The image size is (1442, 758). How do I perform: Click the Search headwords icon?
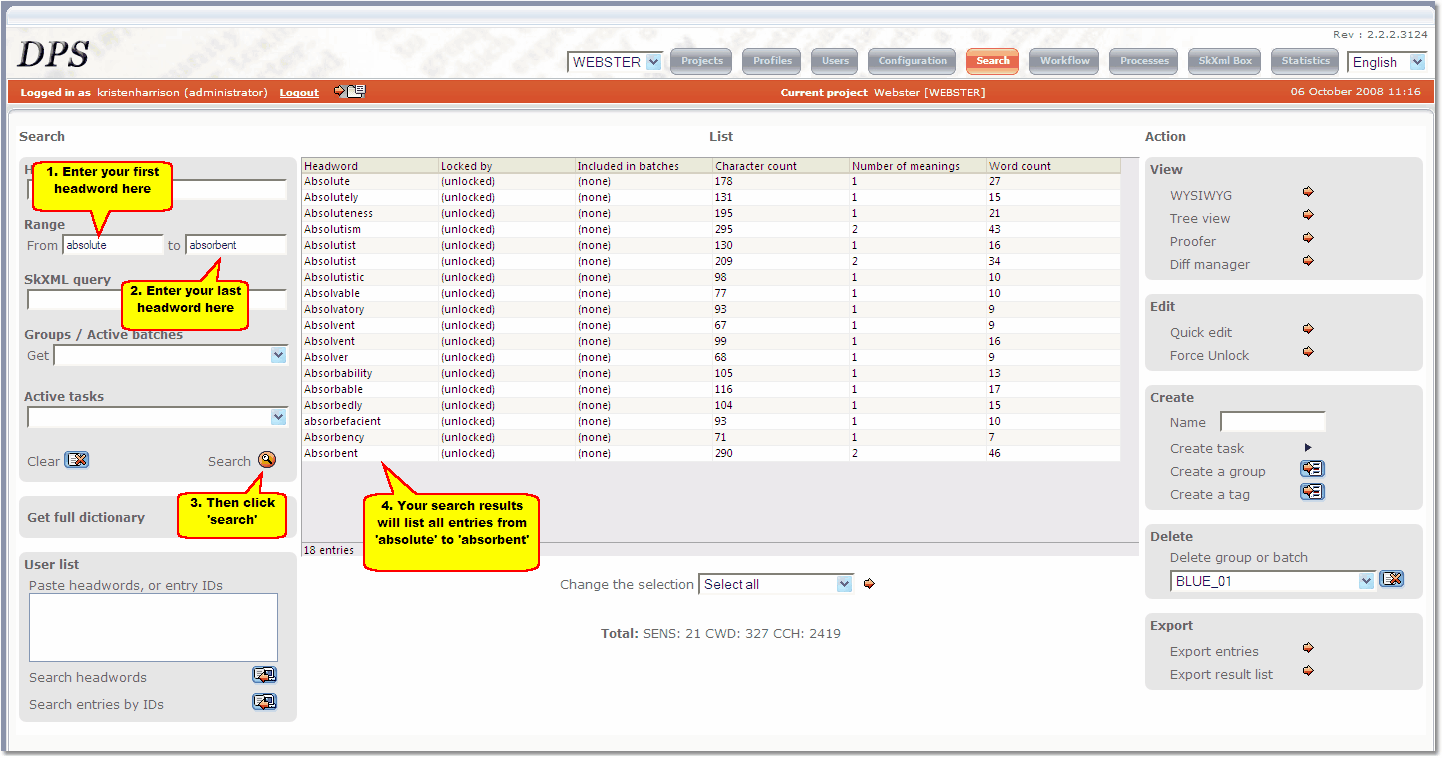click(264, 675)
